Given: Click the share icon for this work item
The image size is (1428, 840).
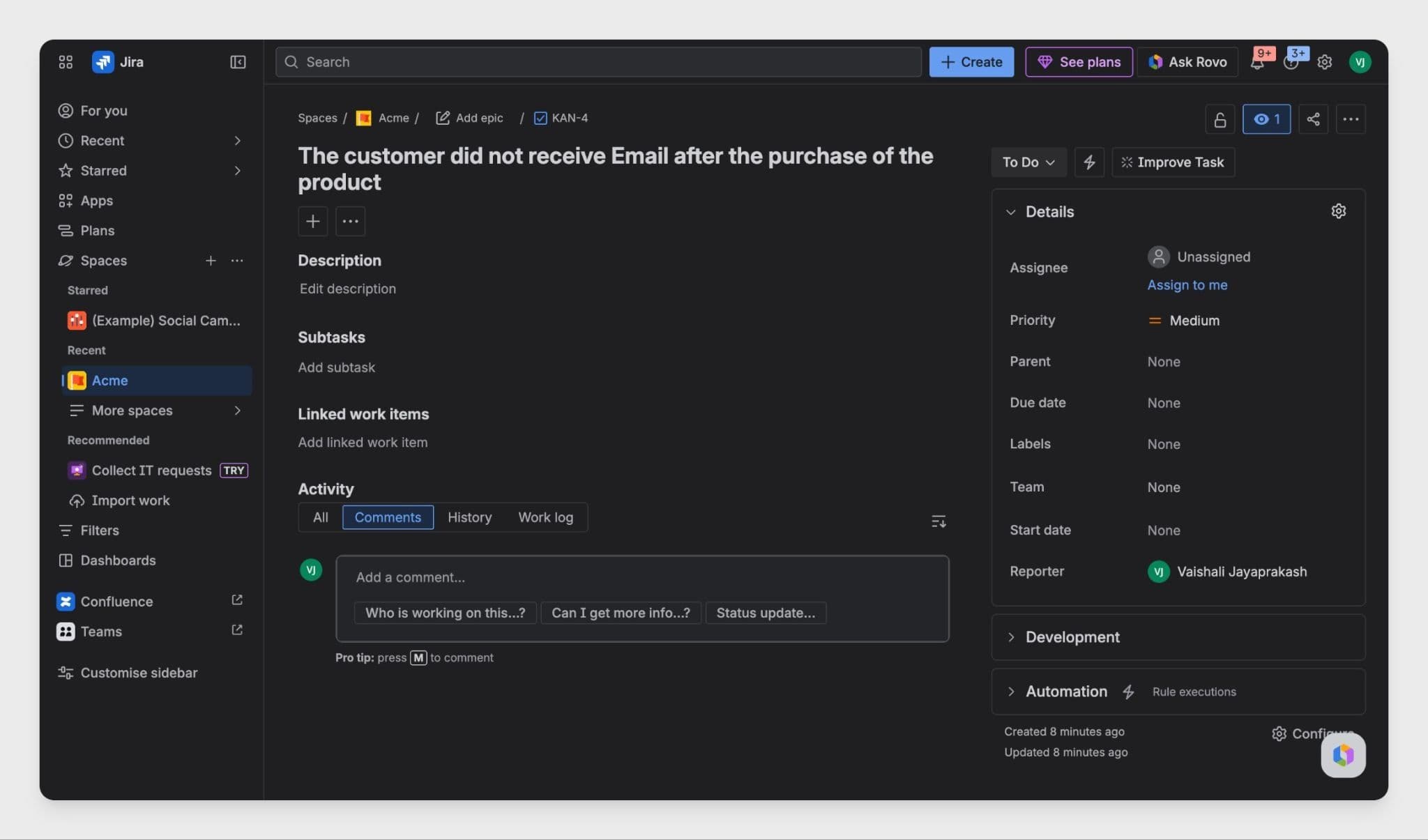Looking at the screenshot, I should pos(1313,119).
